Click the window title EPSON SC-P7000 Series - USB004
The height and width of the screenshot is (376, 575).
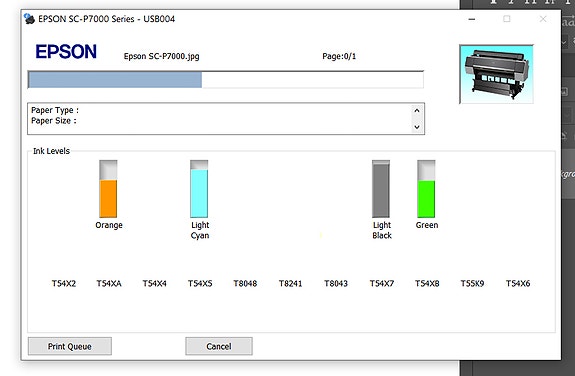106,19
